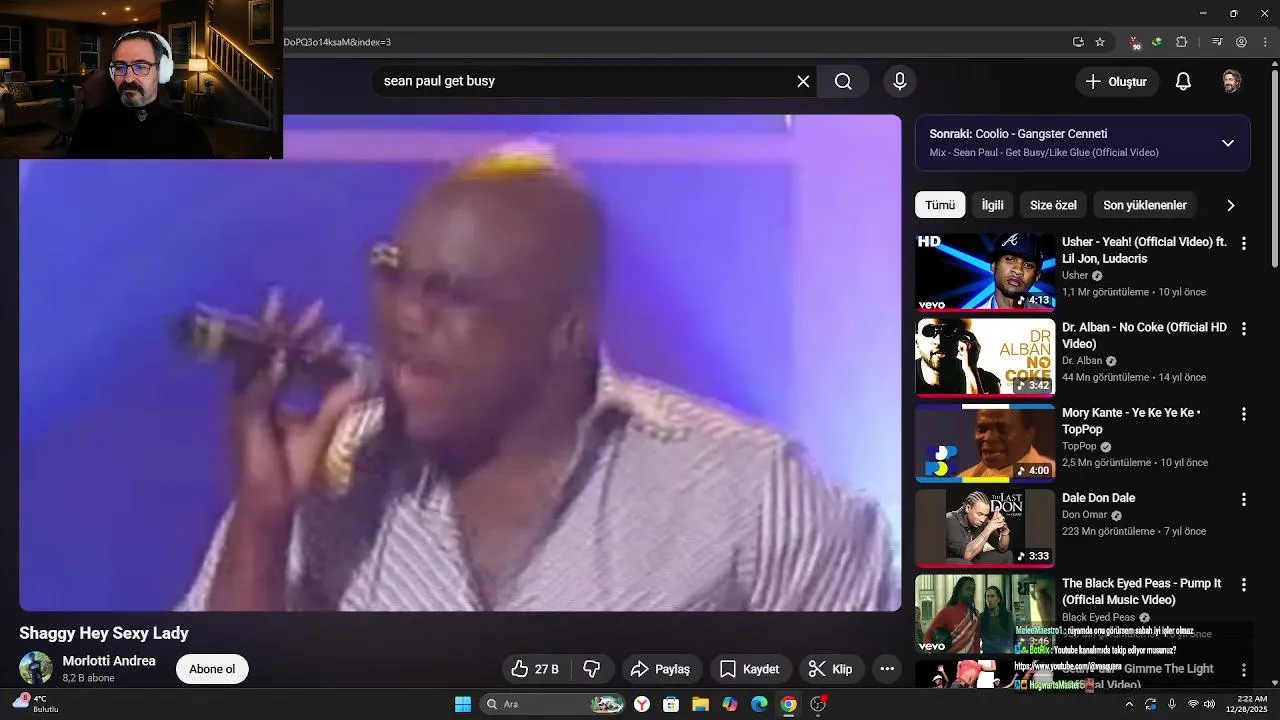Screen dimensions: 1280x720
Task: Like the video with thumbs up
Action: coord(535,669)
